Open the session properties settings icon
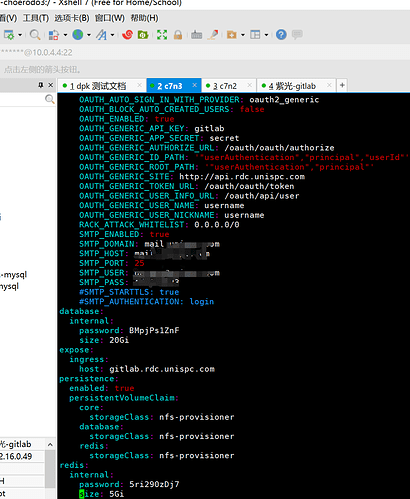Viewport: 410px width, 499px height. point(9,35)
